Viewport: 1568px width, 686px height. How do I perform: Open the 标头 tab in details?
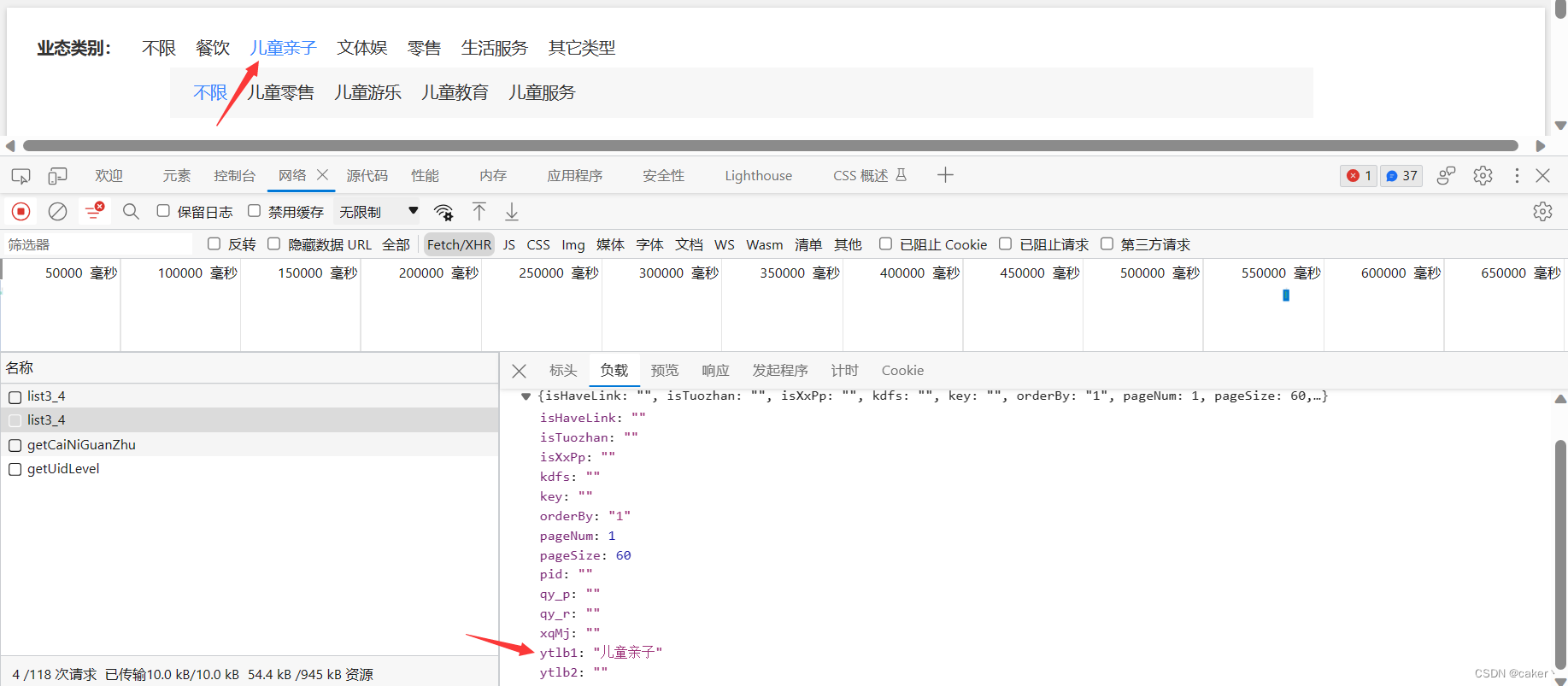point(563,370)
